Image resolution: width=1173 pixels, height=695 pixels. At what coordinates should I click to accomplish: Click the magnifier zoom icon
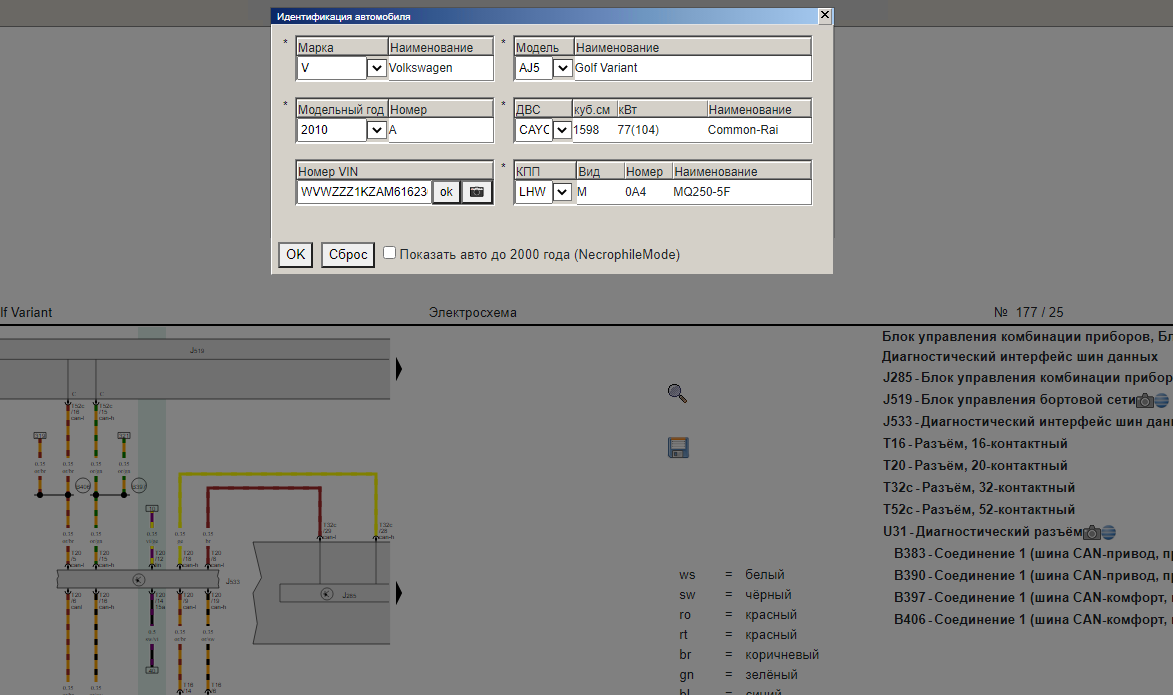point(677,394)
